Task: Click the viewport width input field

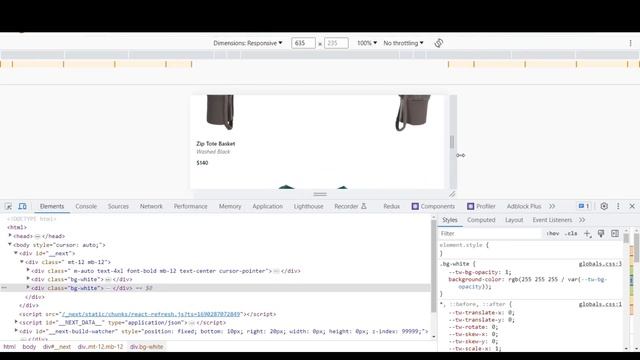Action: (303, 43)
